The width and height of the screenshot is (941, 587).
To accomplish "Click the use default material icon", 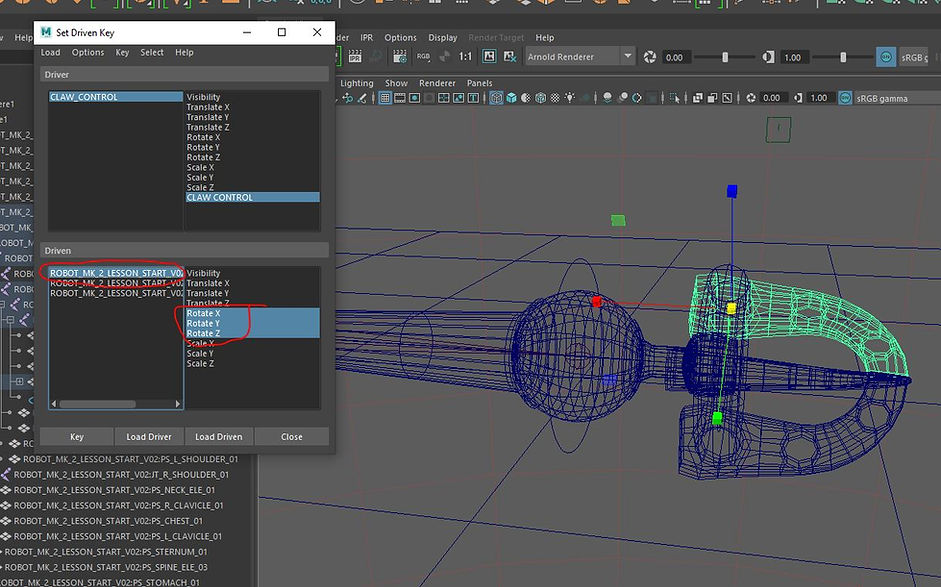I will click(526, 98).
